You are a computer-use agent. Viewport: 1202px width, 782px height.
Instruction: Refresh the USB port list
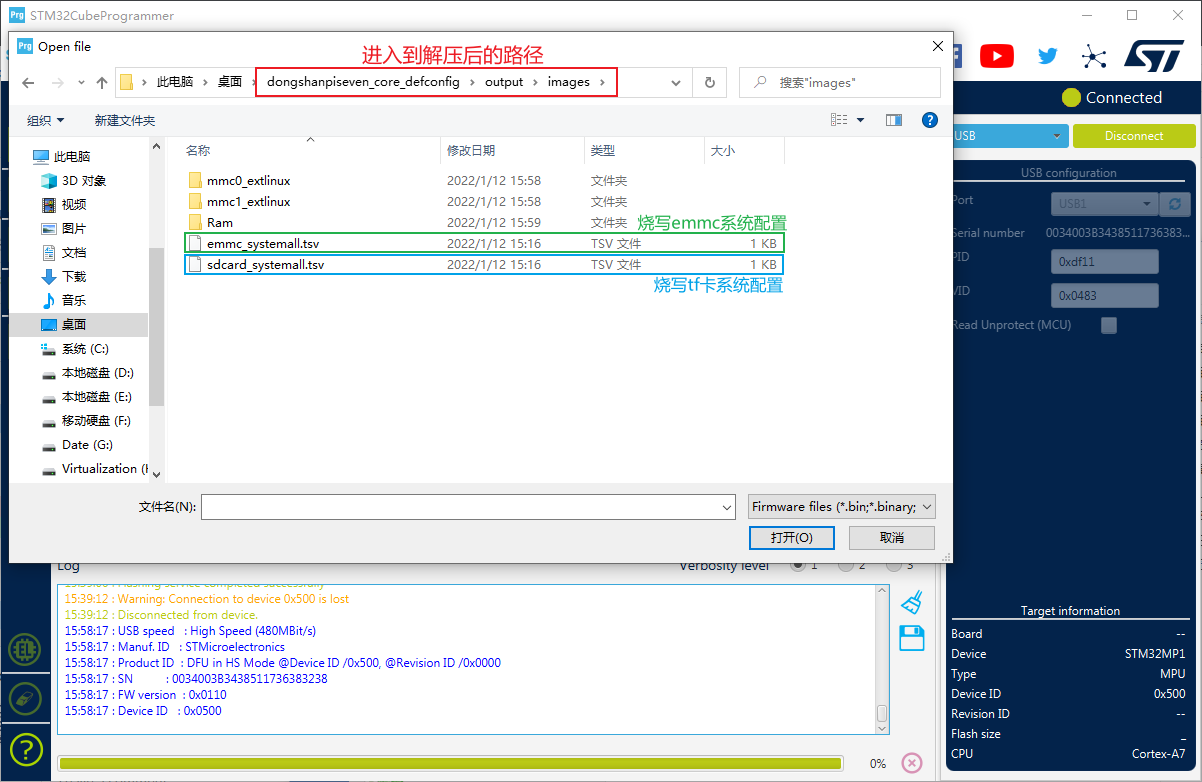[1176, 203]
